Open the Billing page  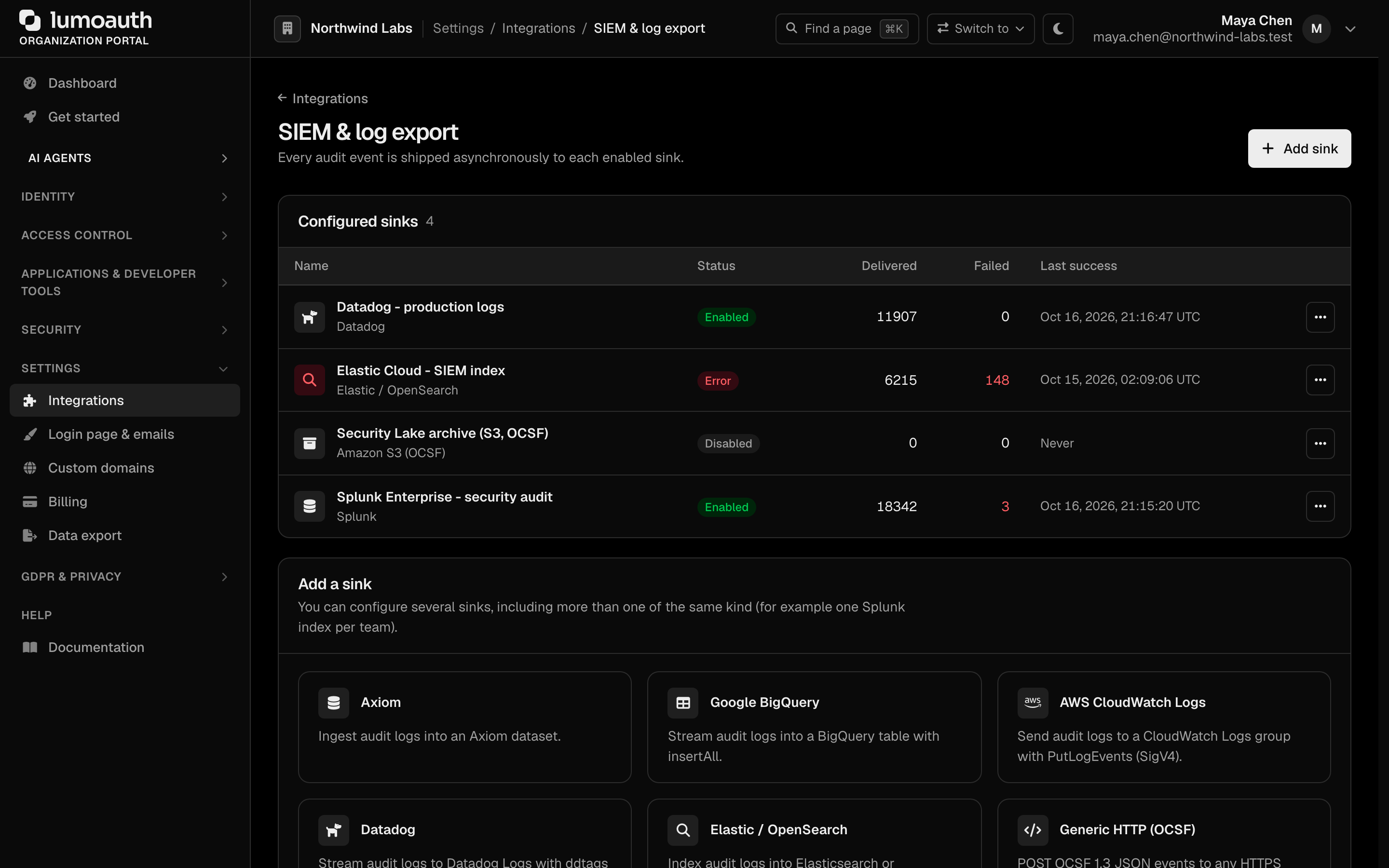click(124, 502)
